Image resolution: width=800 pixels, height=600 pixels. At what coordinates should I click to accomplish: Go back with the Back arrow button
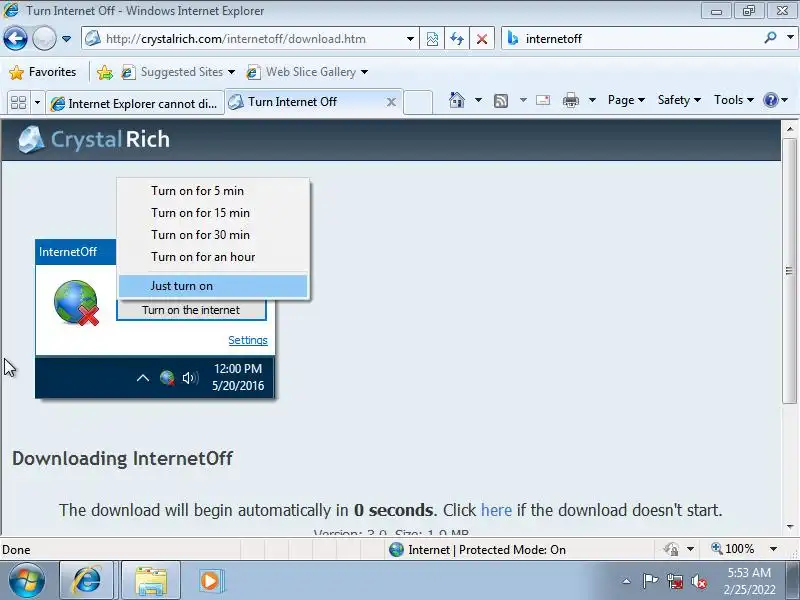pos(15,39)
